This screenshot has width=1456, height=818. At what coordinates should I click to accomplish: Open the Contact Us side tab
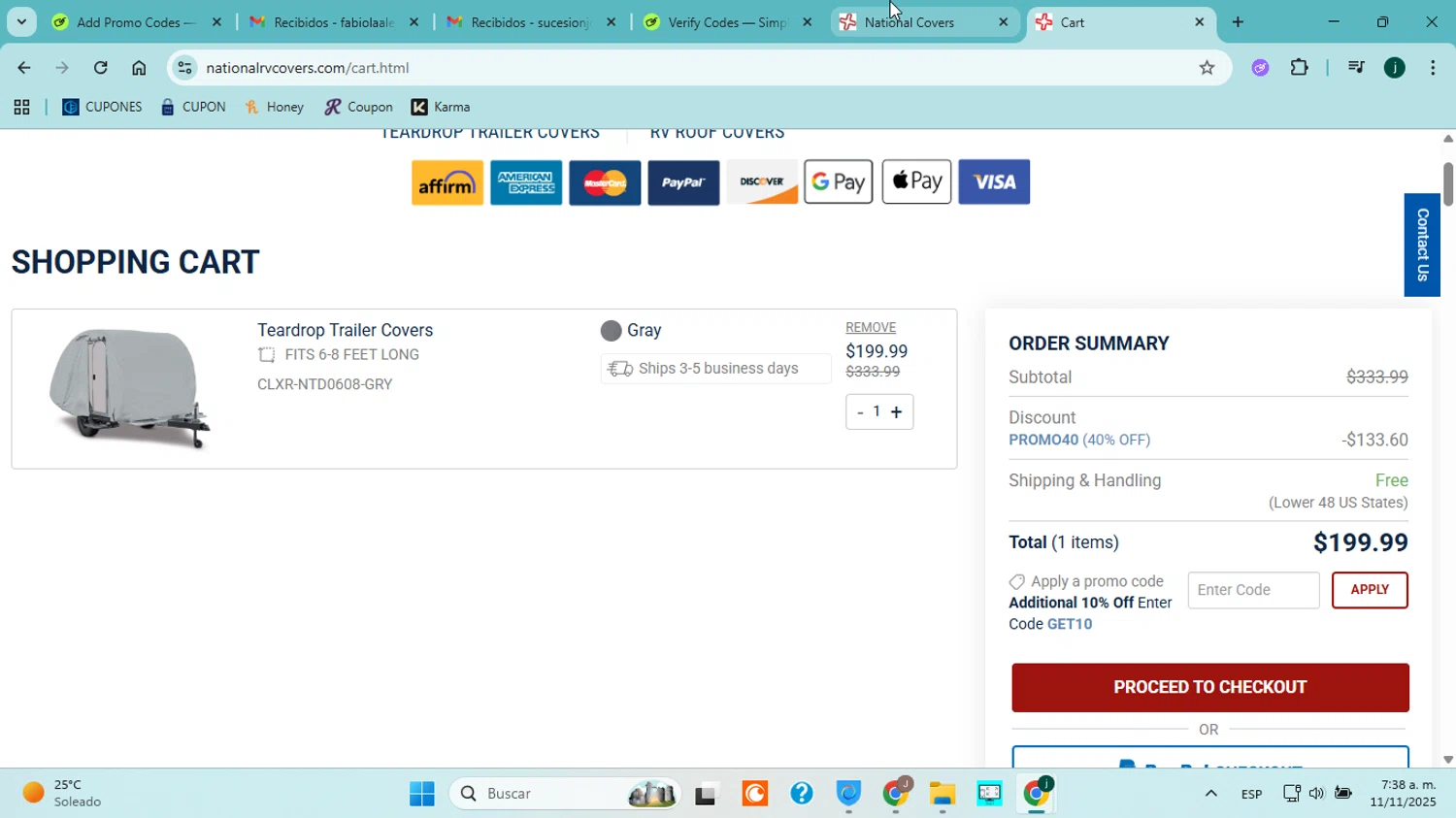[x=1422, y=245]
